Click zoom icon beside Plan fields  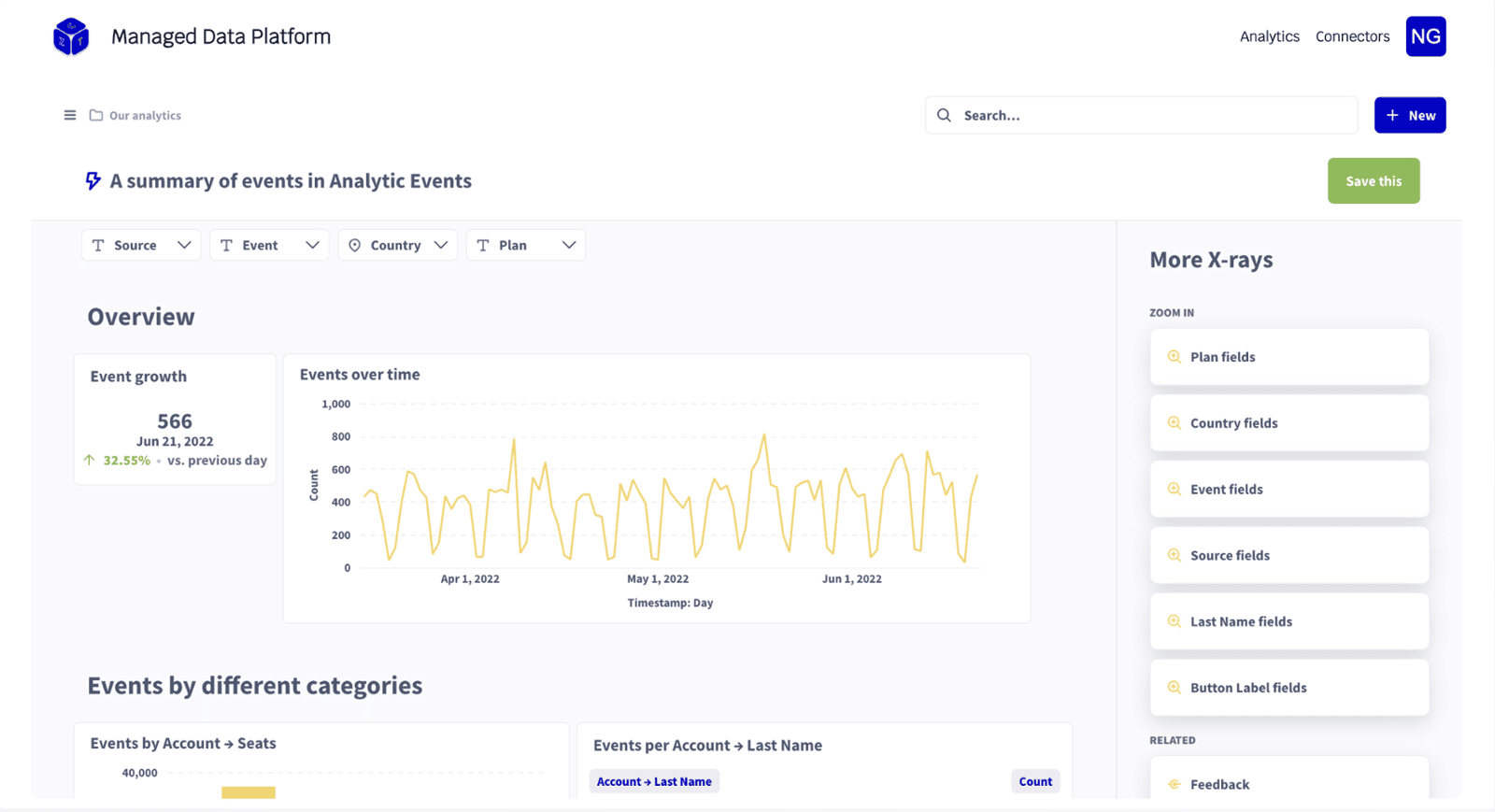click(x=1175, y=357)
